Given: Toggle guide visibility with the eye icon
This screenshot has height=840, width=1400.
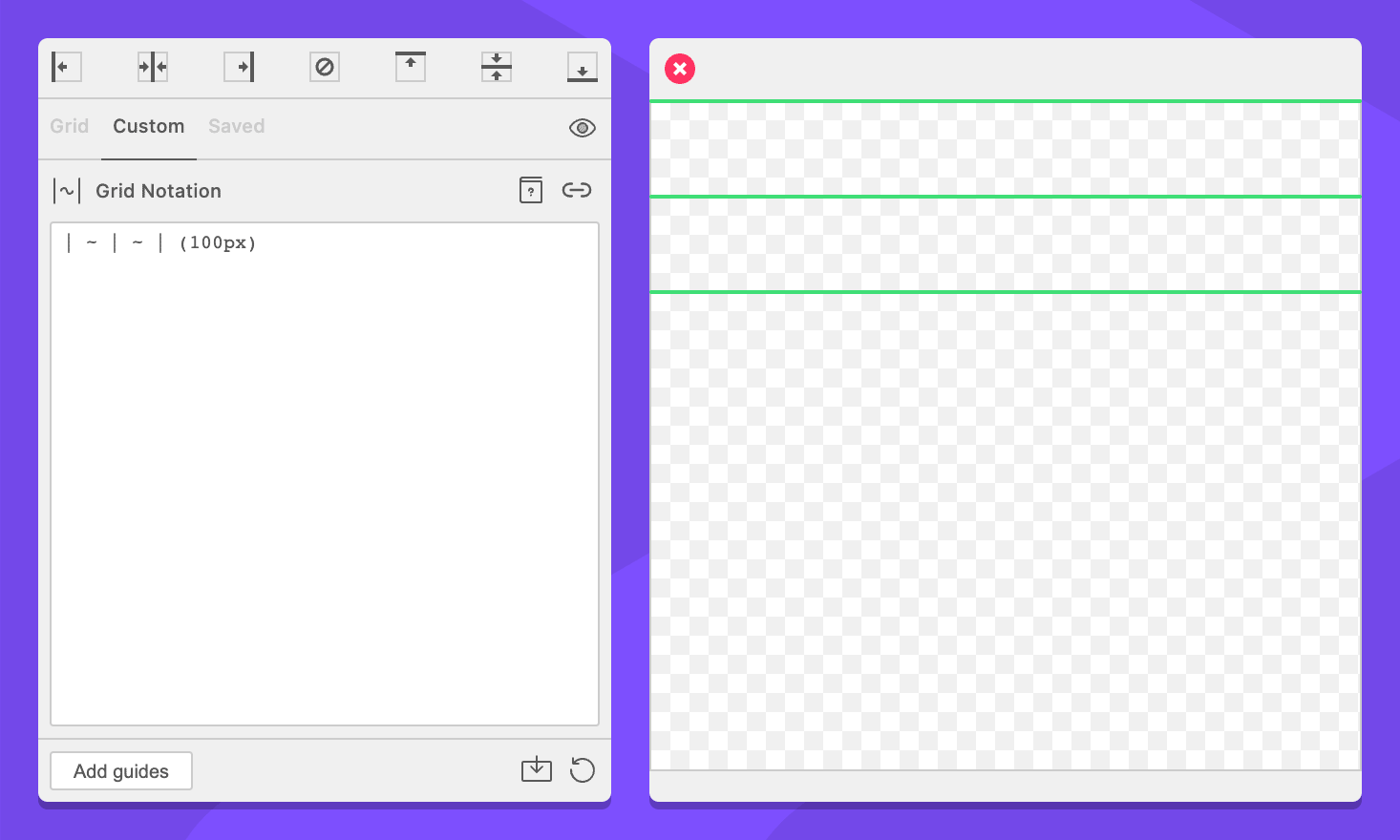Looking at the screenshot, I should tap(583, 128).
